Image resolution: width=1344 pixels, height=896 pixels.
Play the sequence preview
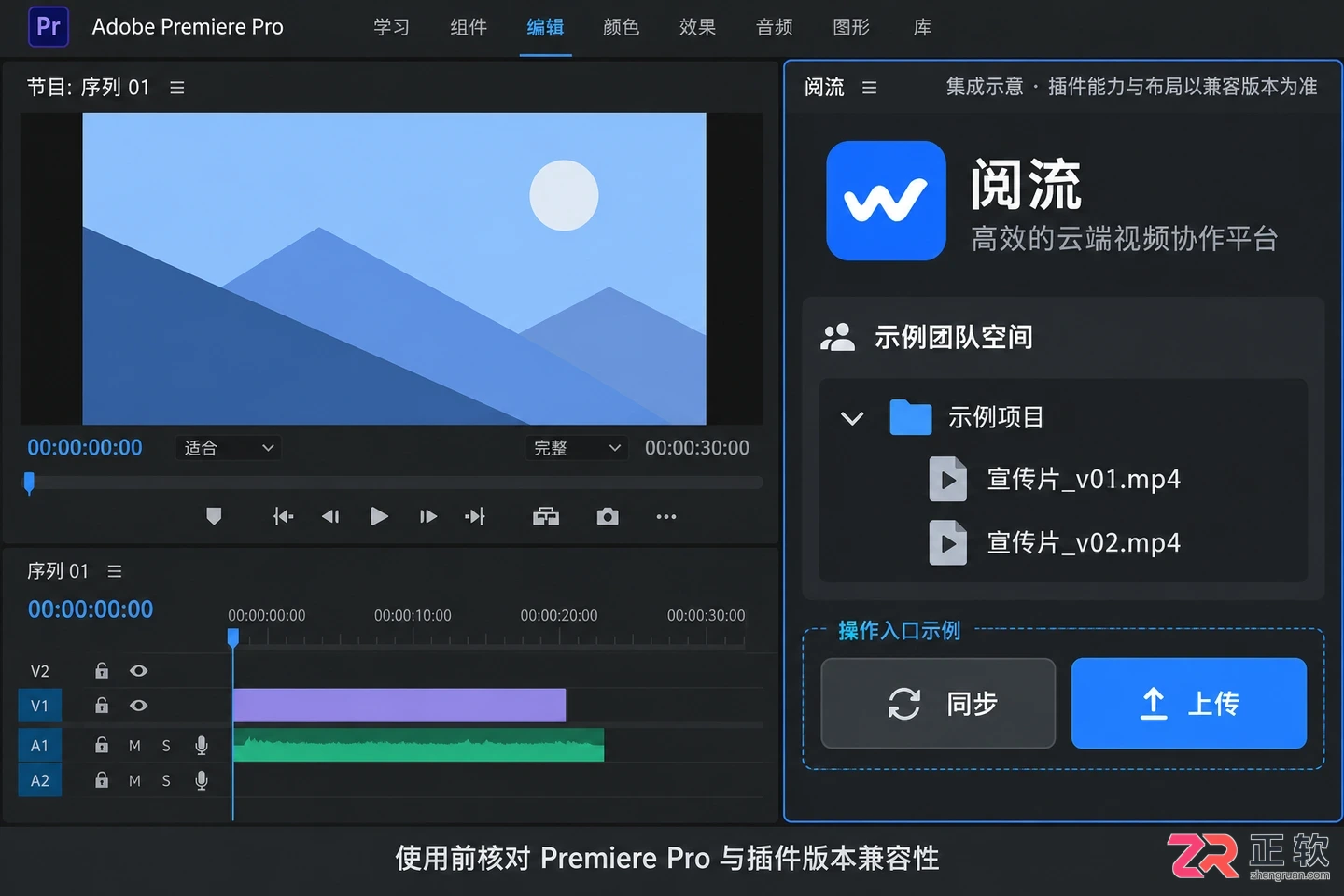(379, 516)
